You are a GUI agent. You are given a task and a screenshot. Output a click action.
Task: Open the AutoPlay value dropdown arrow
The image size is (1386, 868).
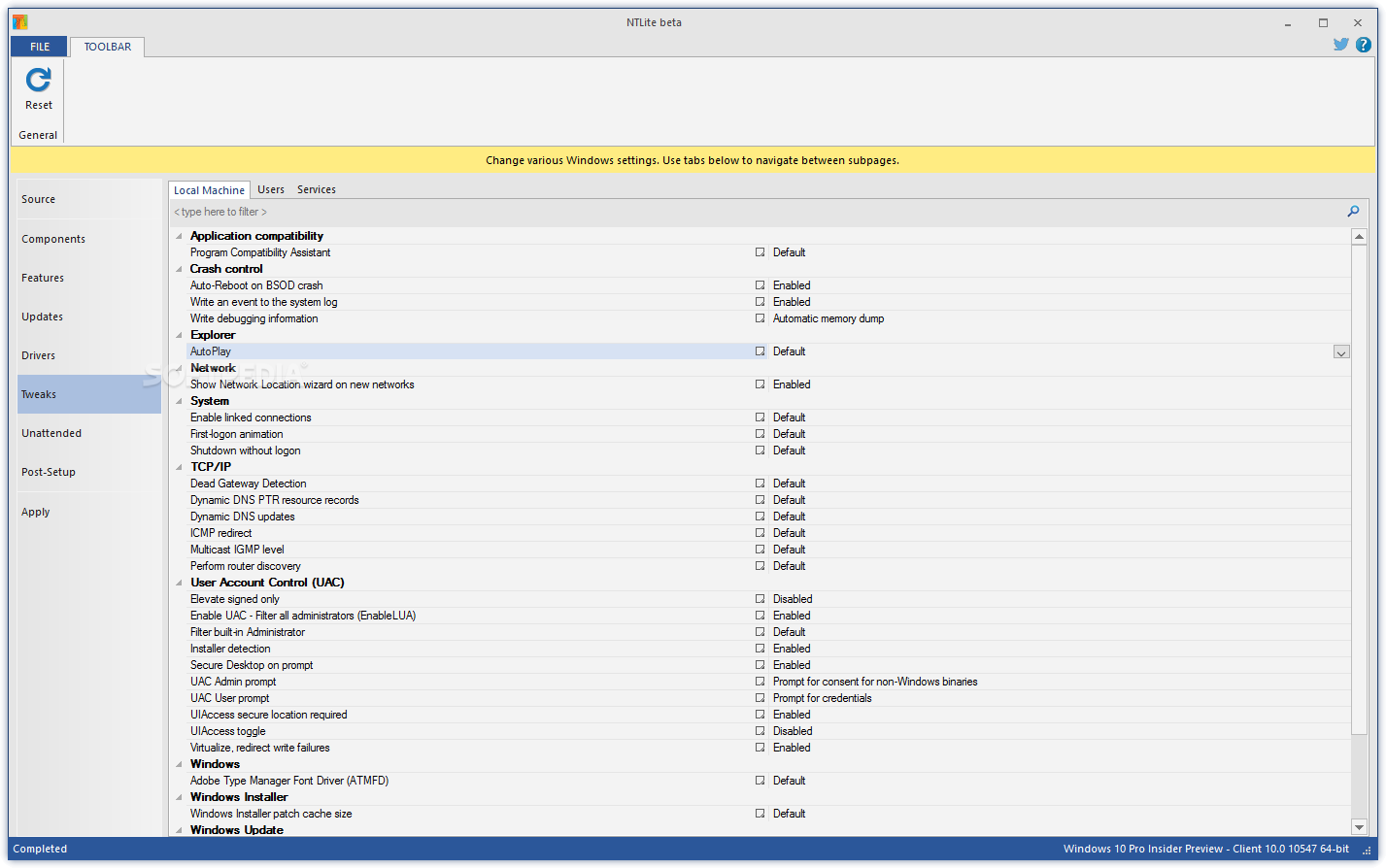pos(1341,352)
